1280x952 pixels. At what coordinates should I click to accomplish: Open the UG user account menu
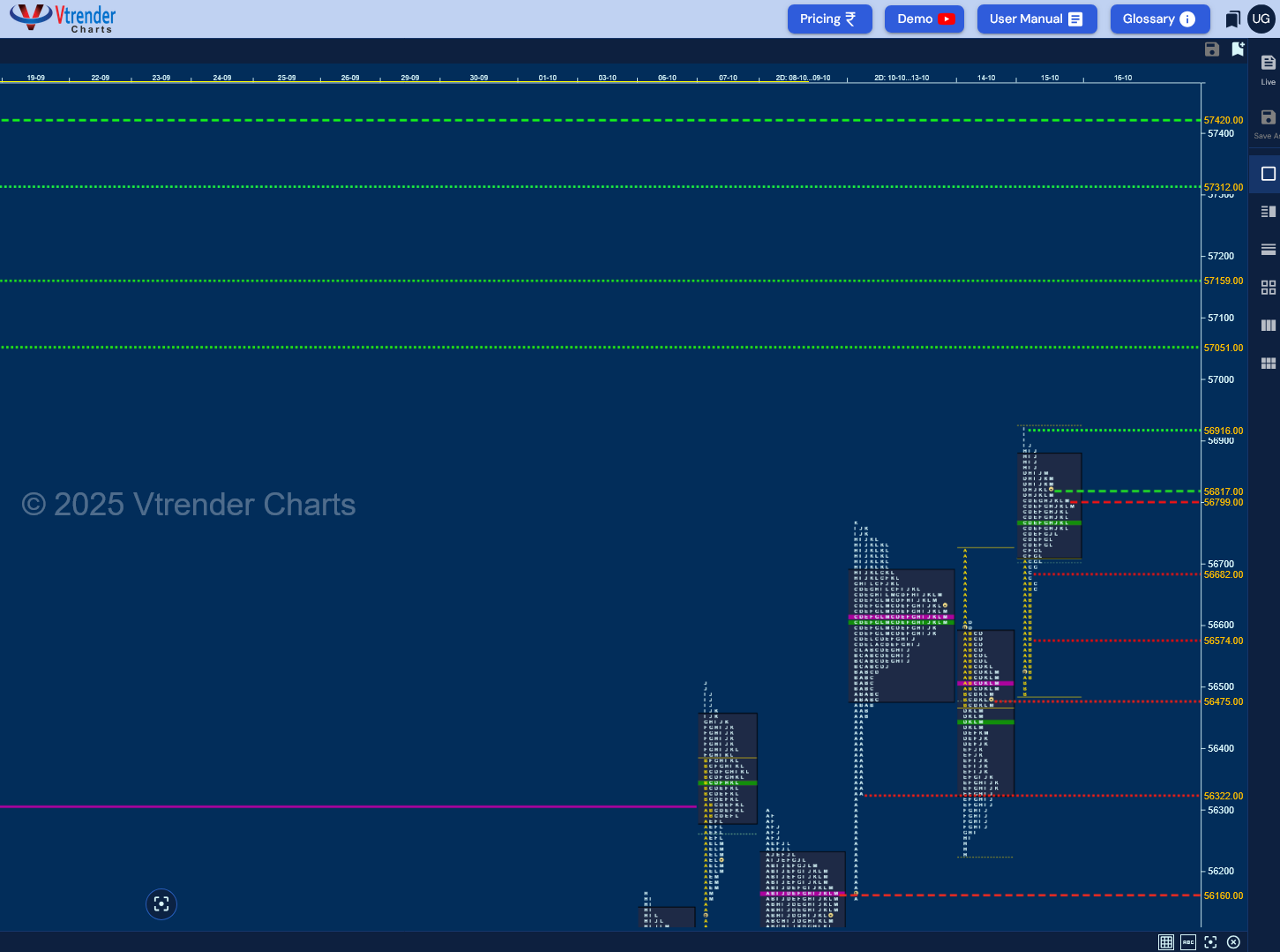point(1261,19)
